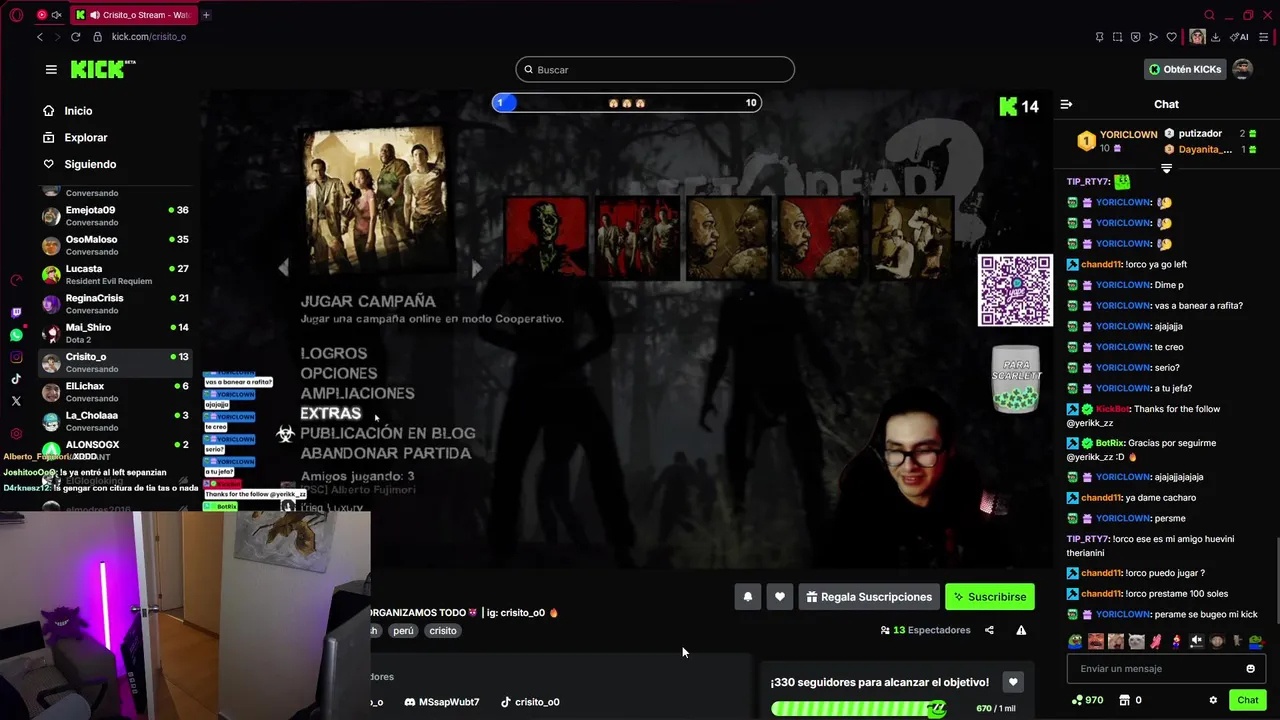This screenshot has height=720, width=1280.
Task: Open the ElLichax followed channel
Action: [114, 392]
